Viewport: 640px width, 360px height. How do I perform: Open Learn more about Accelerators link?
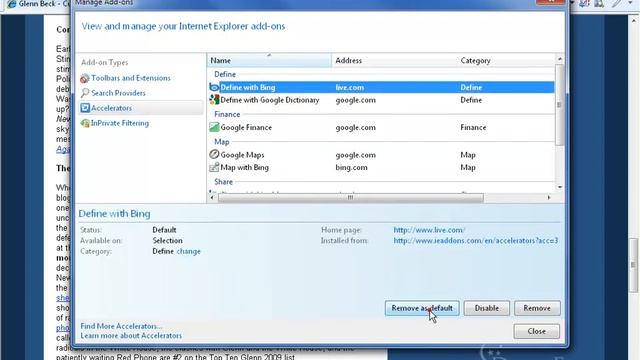point(131,336)
